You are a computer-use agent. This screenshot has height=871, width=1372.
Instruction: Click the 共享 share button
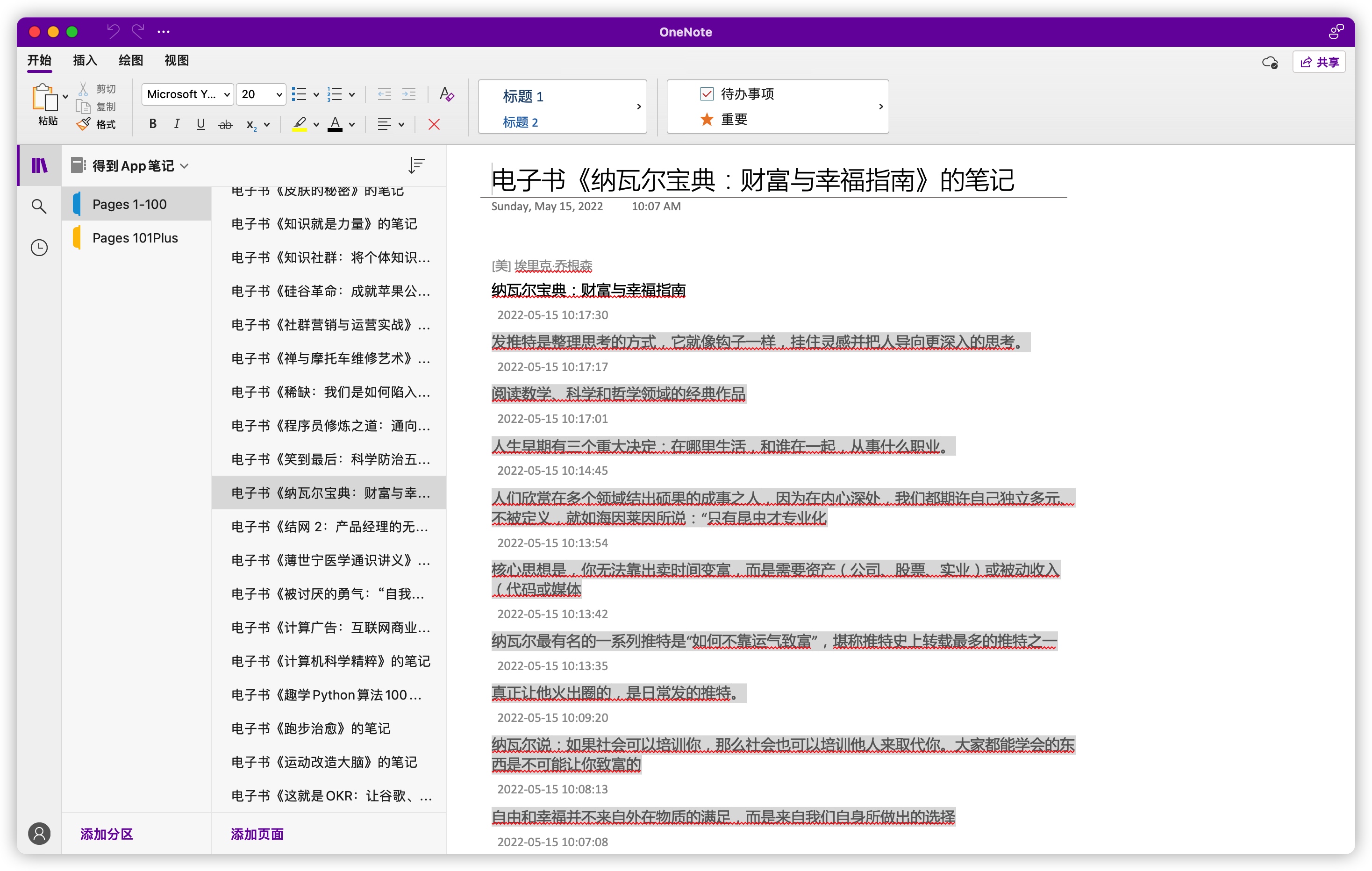(x=1319, y=62)
